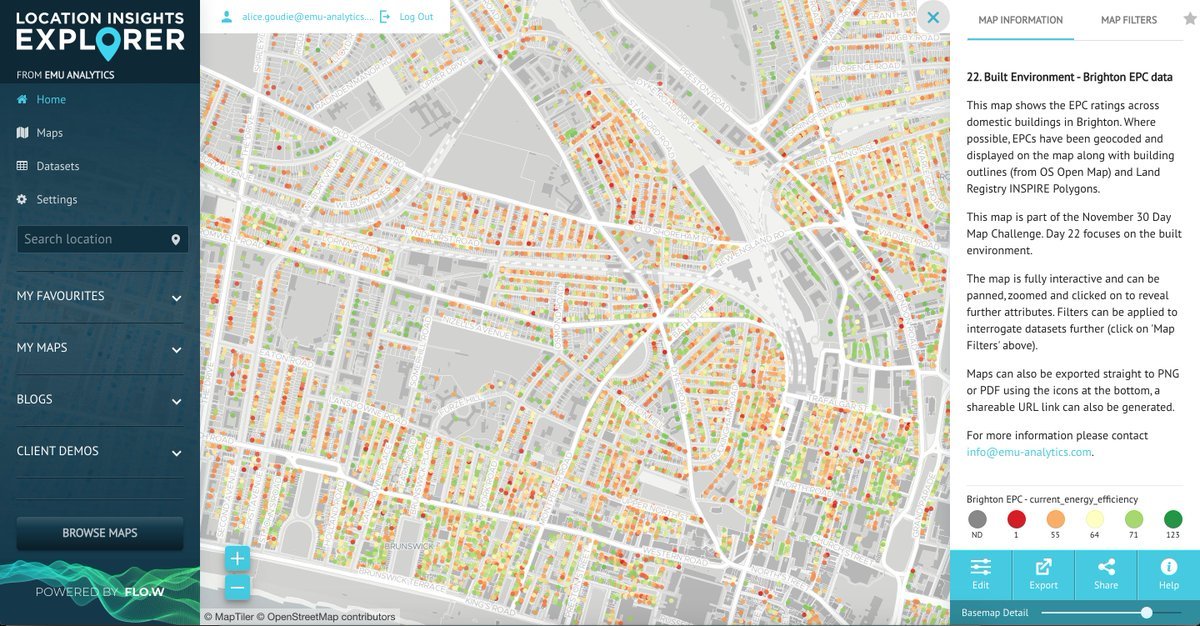Expand the My Favourites section

(x=176, y=298)
